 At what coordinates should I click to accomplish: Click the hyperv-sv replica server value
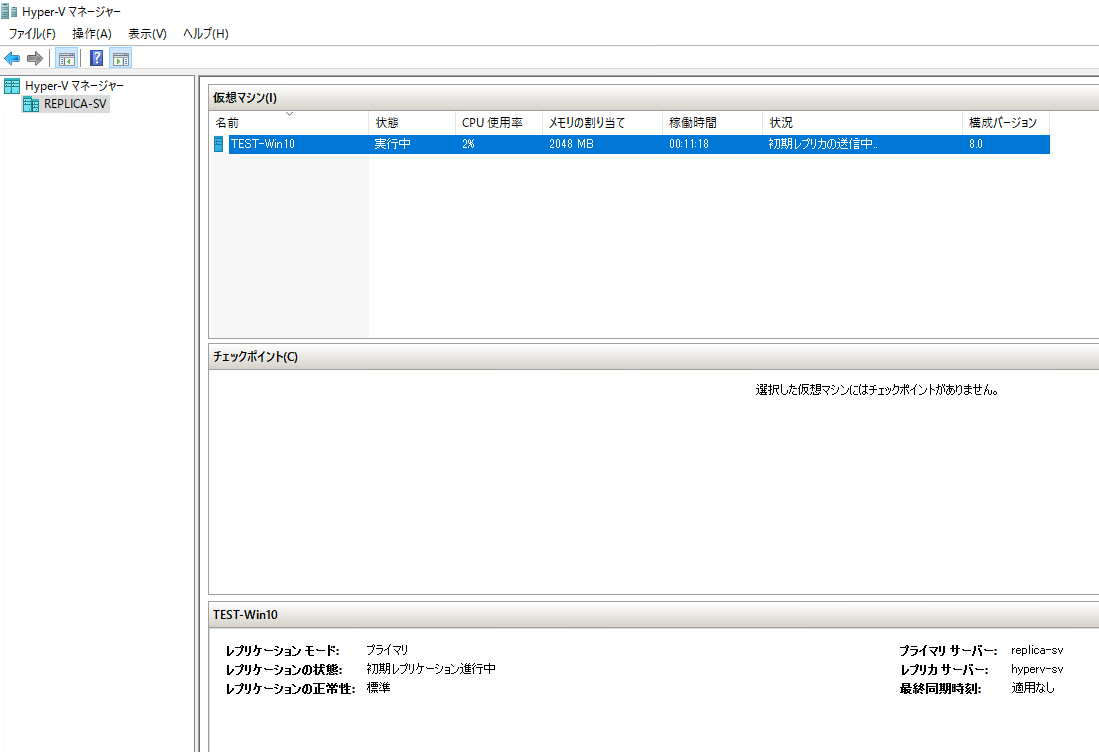[x=1037, y=669]
